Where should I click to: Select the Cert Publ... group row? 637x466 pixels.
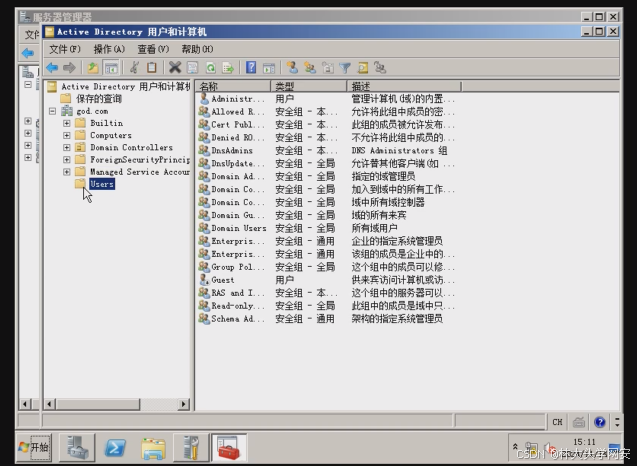(x=327, y=125)
